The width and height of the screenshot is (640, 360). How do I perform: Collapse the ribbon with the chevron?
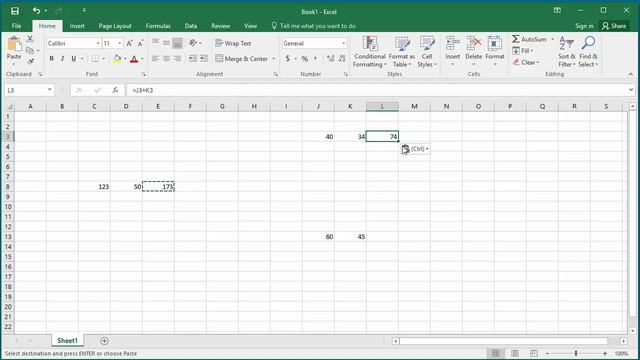click(x=631, y=74)
